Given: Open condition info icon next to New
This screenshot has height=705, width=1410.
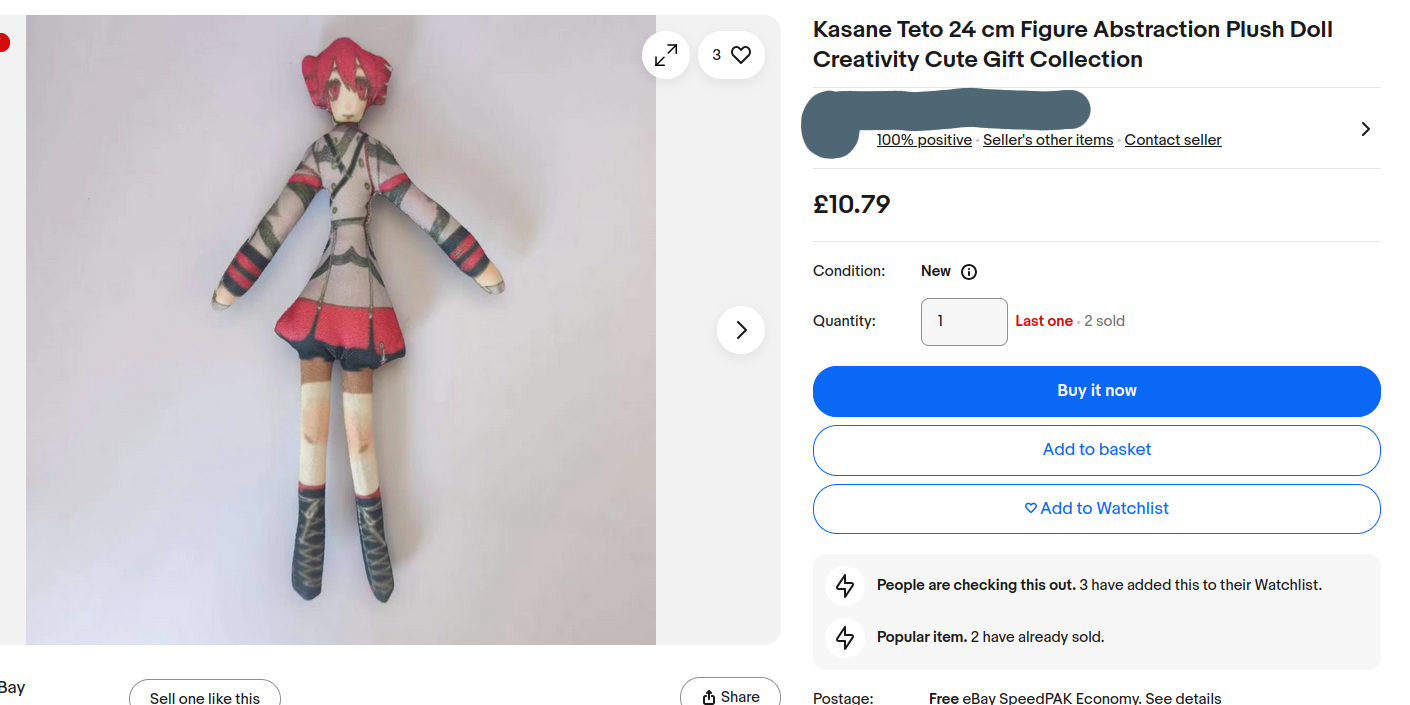Looking at the screenshot, I should 969,272.
